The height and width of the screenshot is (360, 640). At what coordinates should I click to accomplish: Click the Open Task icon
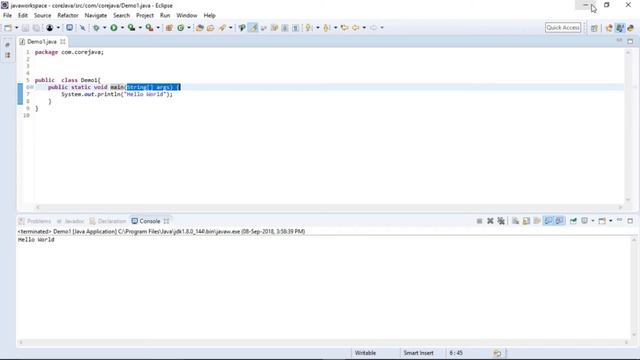211,28
